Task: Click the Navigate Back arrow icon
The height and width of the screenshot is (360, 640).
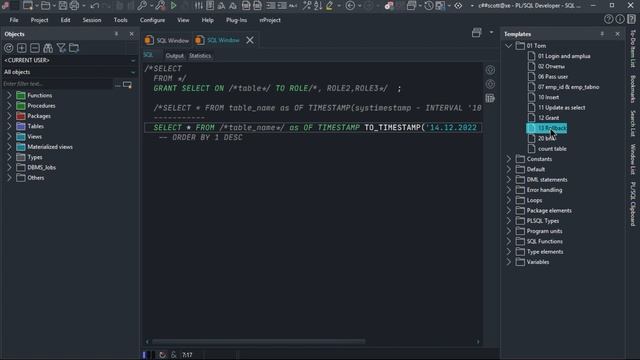Action: click(350, 5)
